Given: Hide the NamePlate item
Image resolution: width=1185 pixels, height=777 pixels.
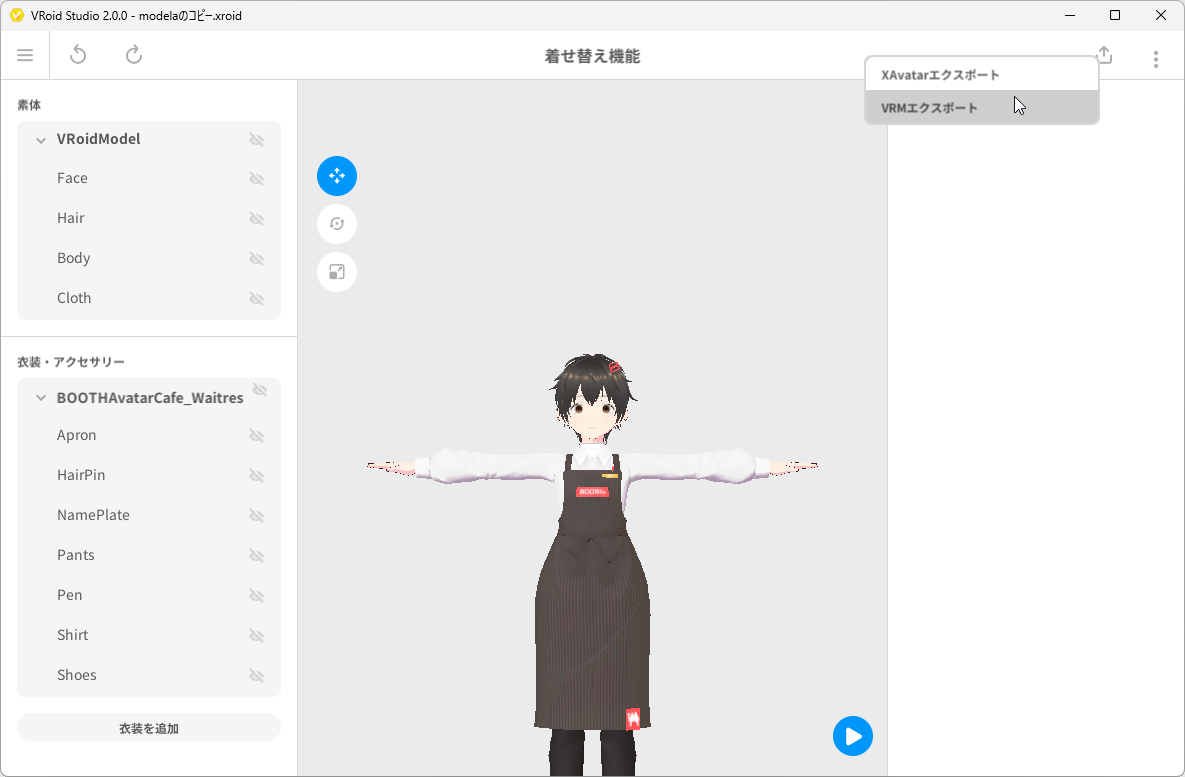Looking at the screenshot, I should (257, 515).
